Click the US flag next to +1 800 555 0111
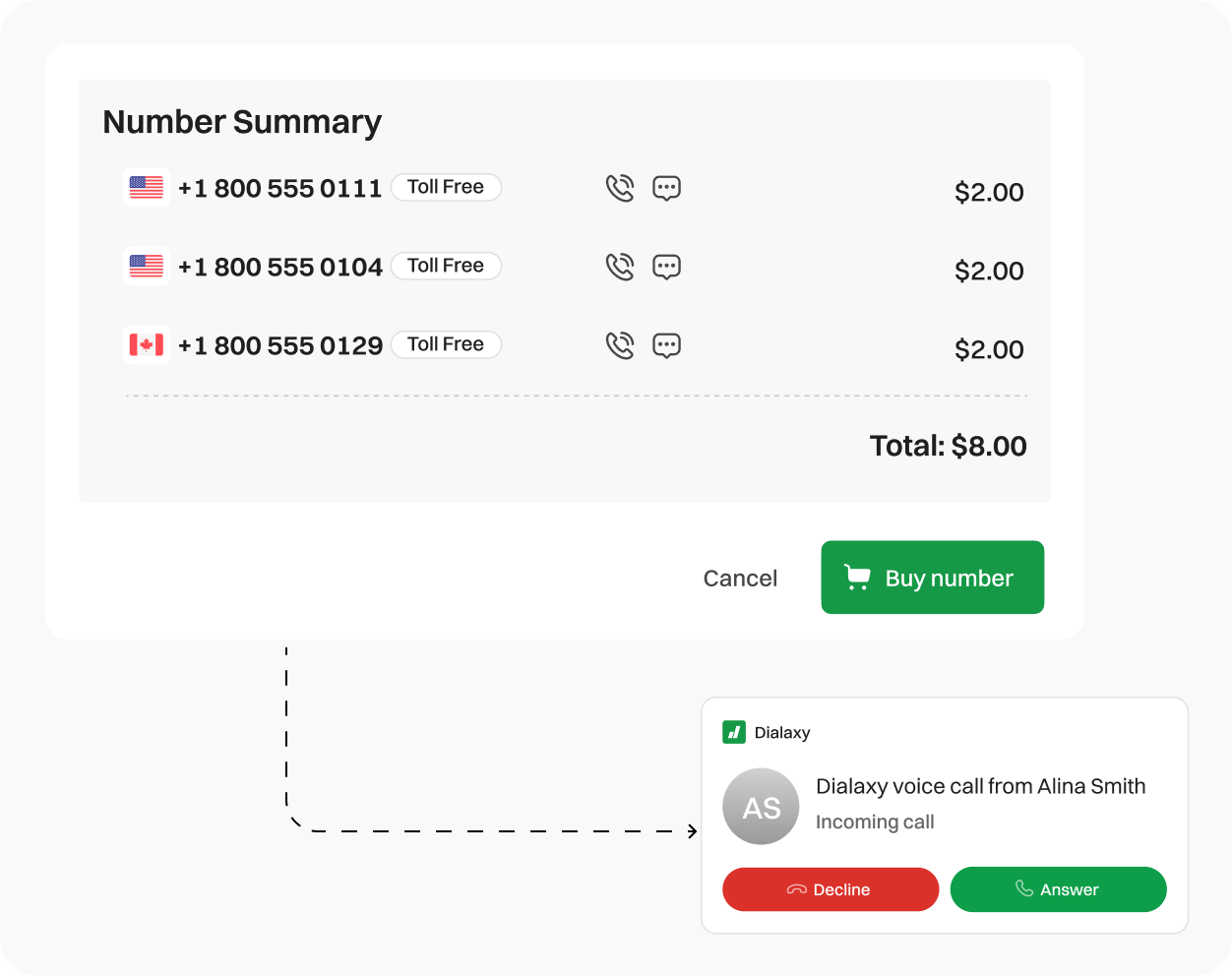The height and width of the screenshot is (976, 1232). coord(146,187)
